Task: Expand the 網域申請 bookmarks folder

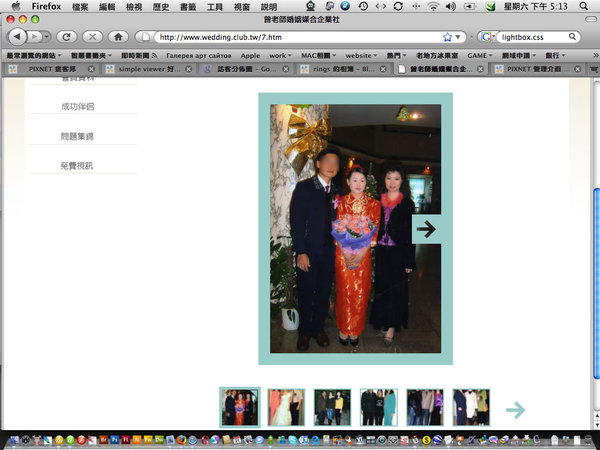Action: (x=518, y=55)
